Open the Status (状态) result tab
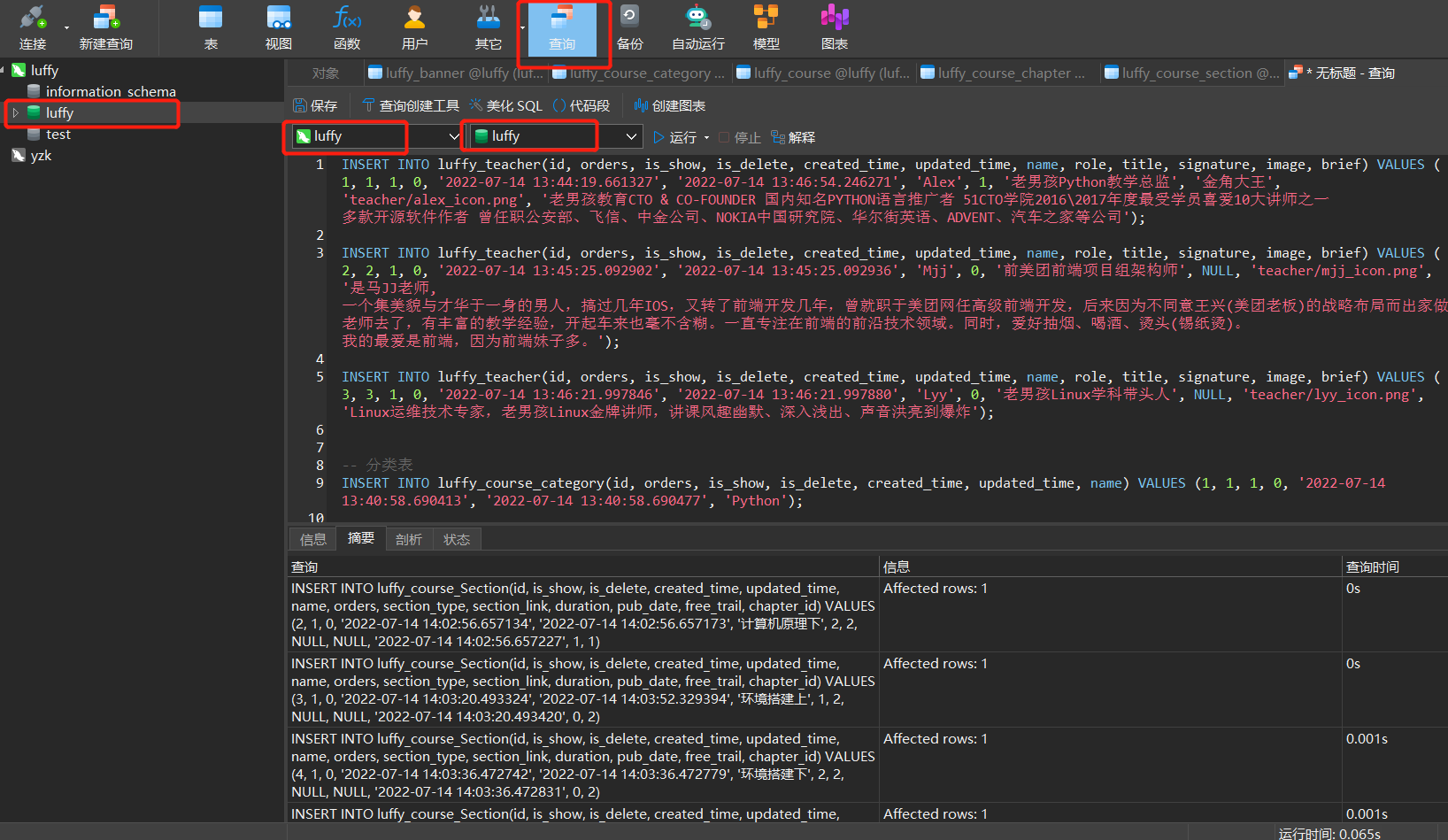The height and width of the screenshot is (840, 1448). [456, 539]
